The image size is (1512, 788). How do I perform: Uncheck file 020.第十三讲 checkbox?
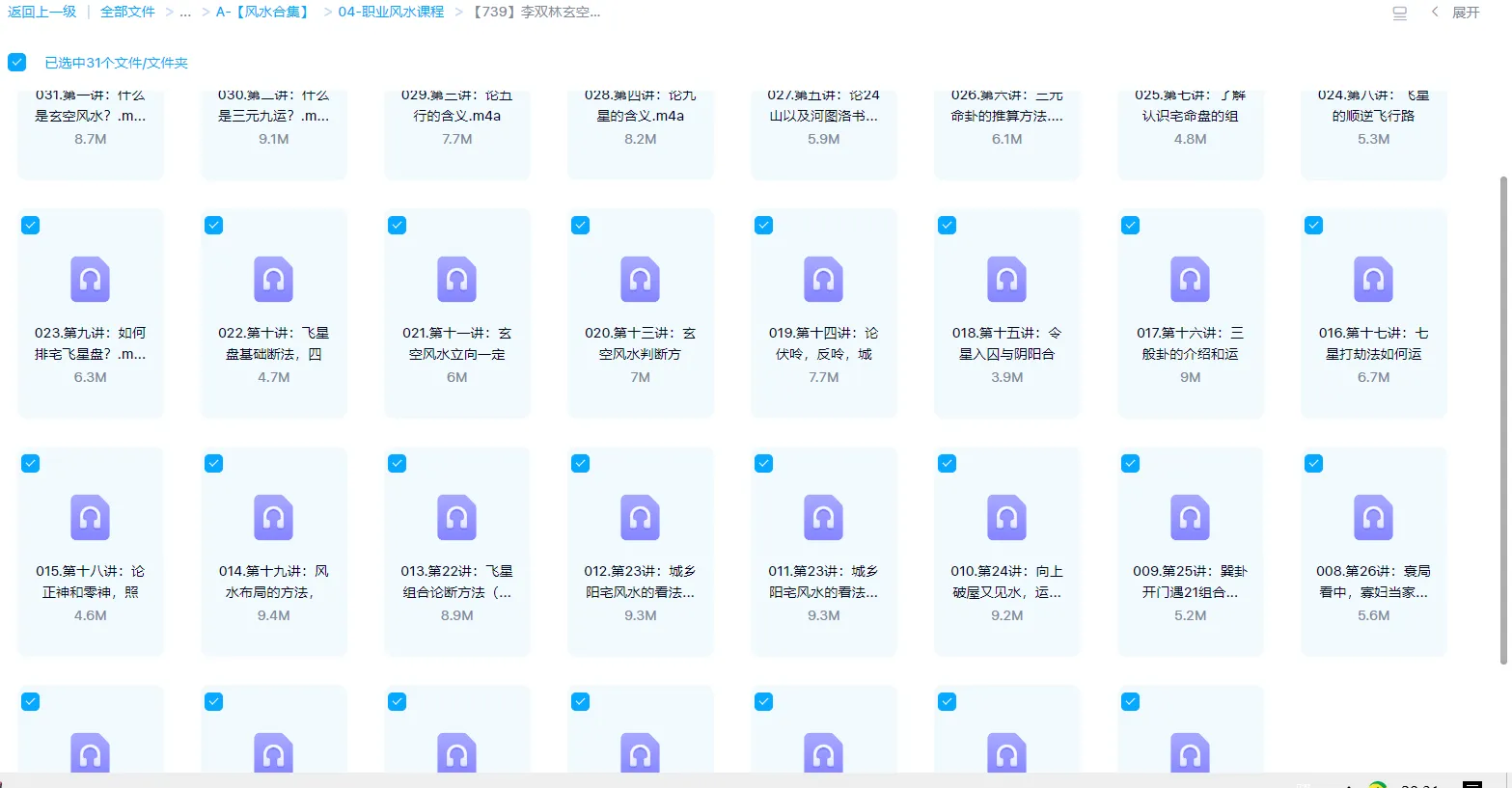[x=581, y=225]
